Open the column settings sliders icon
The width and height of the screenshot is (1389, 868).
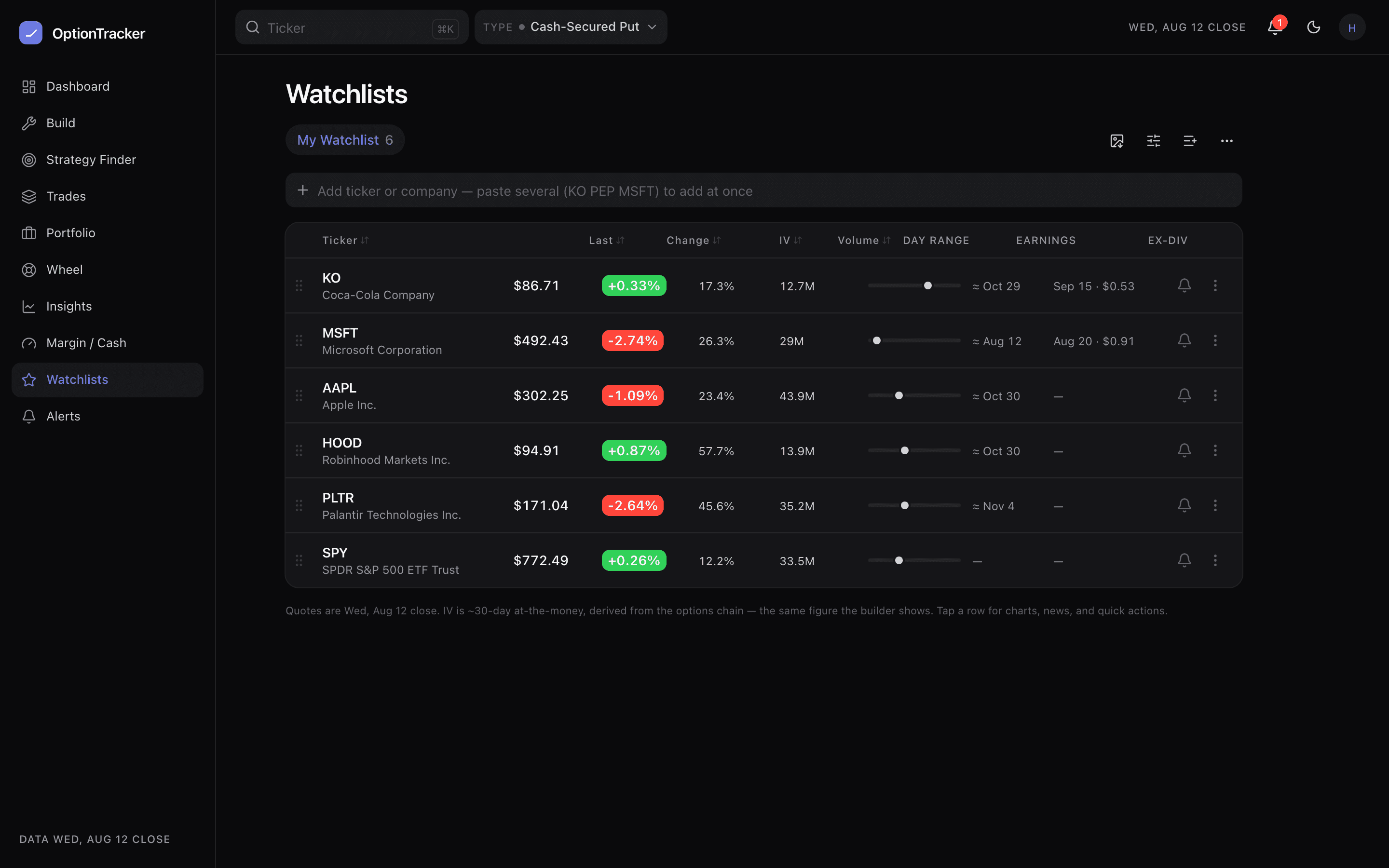(1154, 141)
